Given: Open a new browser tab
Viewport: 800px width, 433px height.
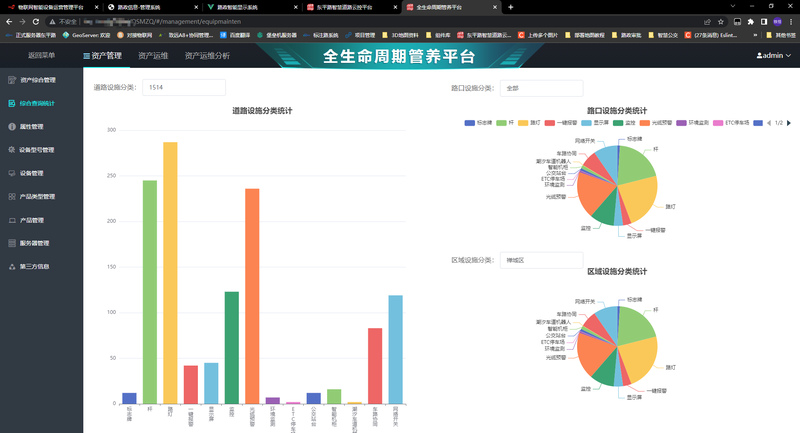Looking at the screenshot, I should pos(510,7).
